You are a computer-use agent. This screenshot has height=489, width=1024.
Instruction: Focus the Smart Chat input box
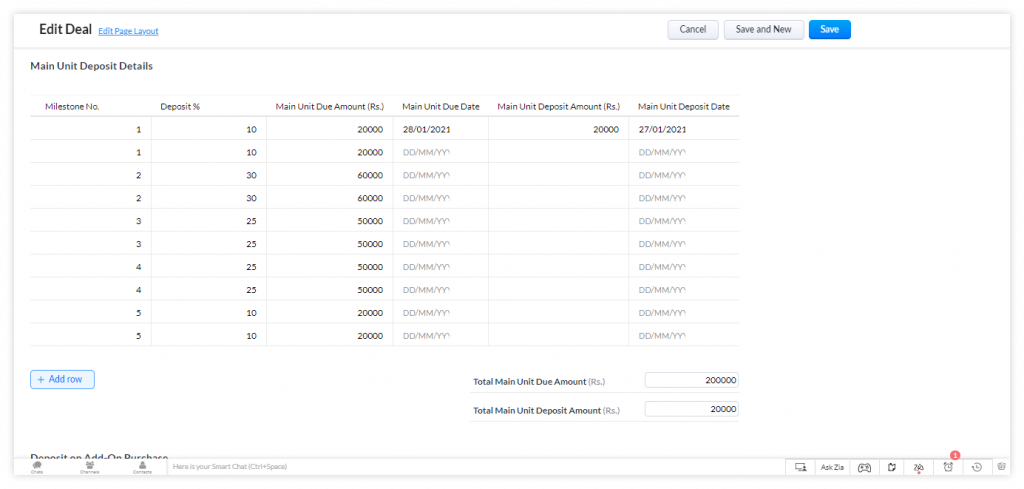(477, 467)
